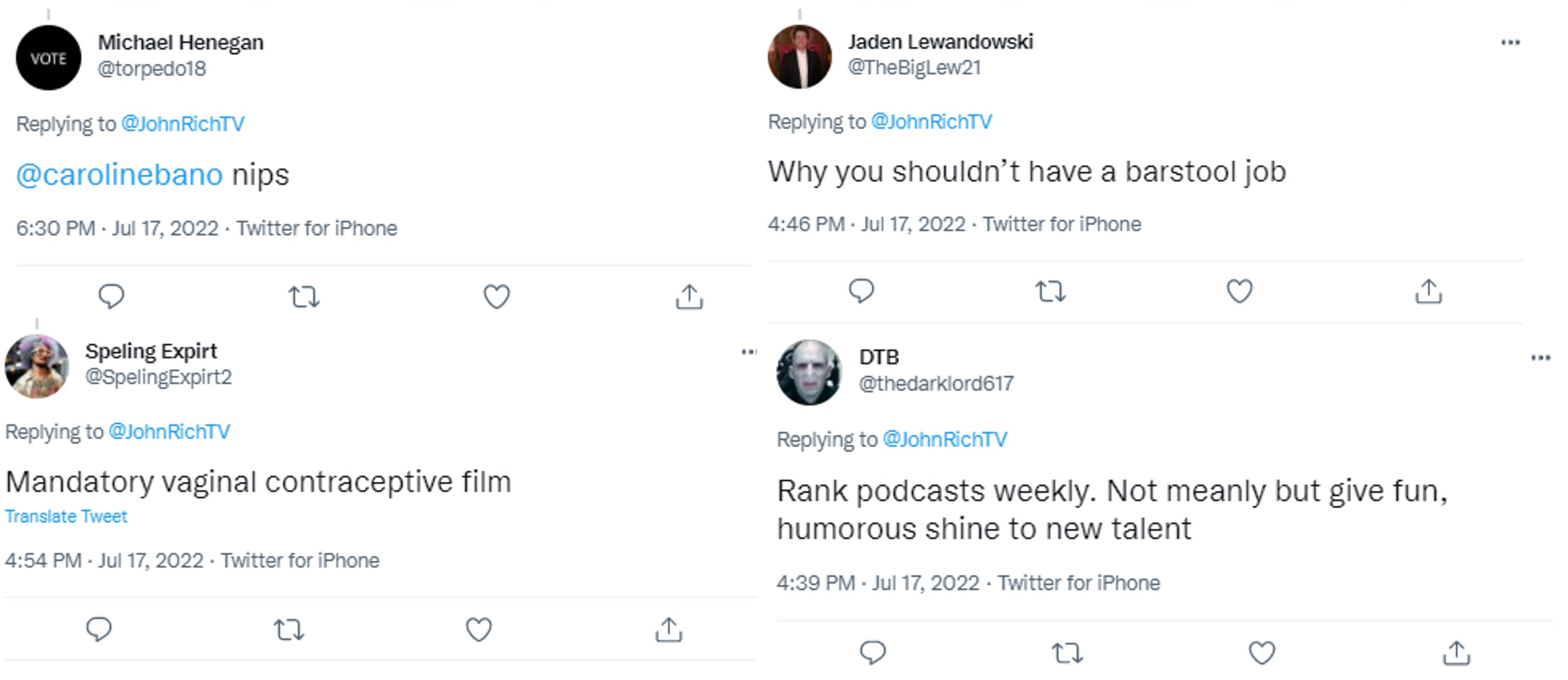
Task: Open more options on Speling Expirt's tweet
Action: [x=749, y=352]
